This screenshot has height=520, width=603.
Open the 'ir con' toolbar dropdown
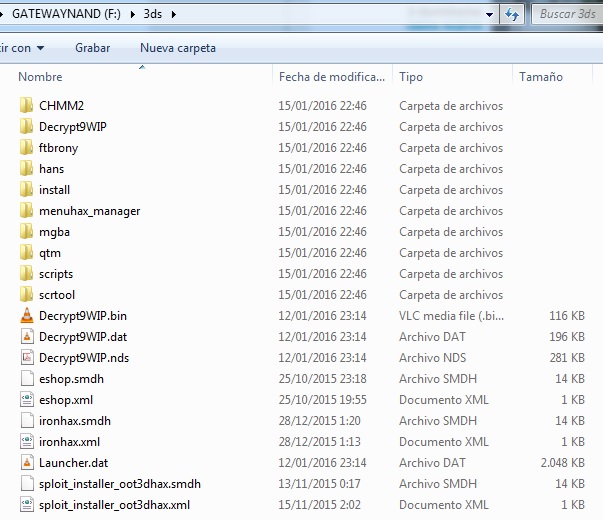(22, 48)
